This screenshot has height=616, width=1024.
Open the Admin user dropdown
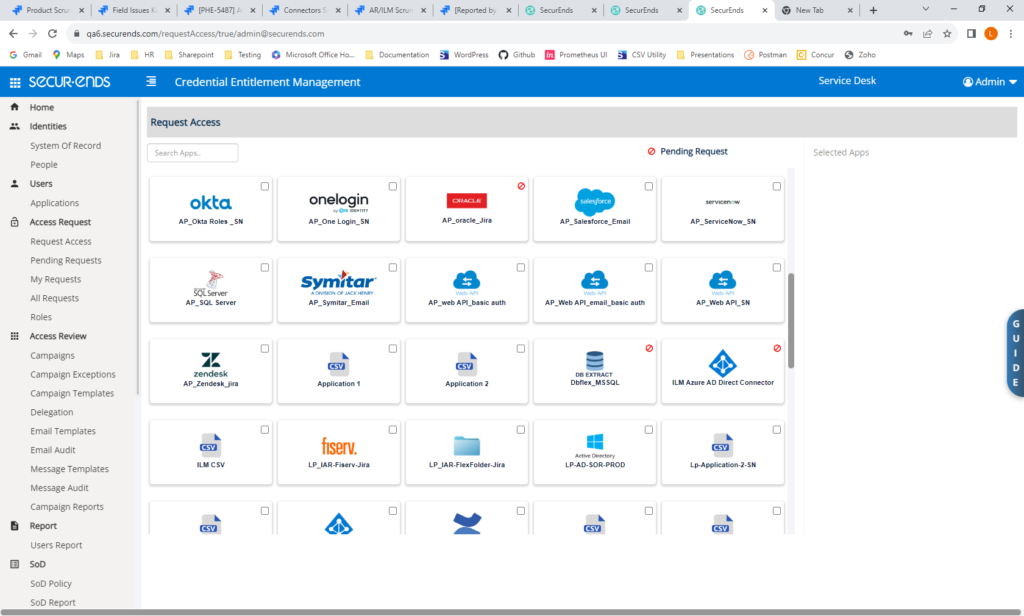[989, 82]
